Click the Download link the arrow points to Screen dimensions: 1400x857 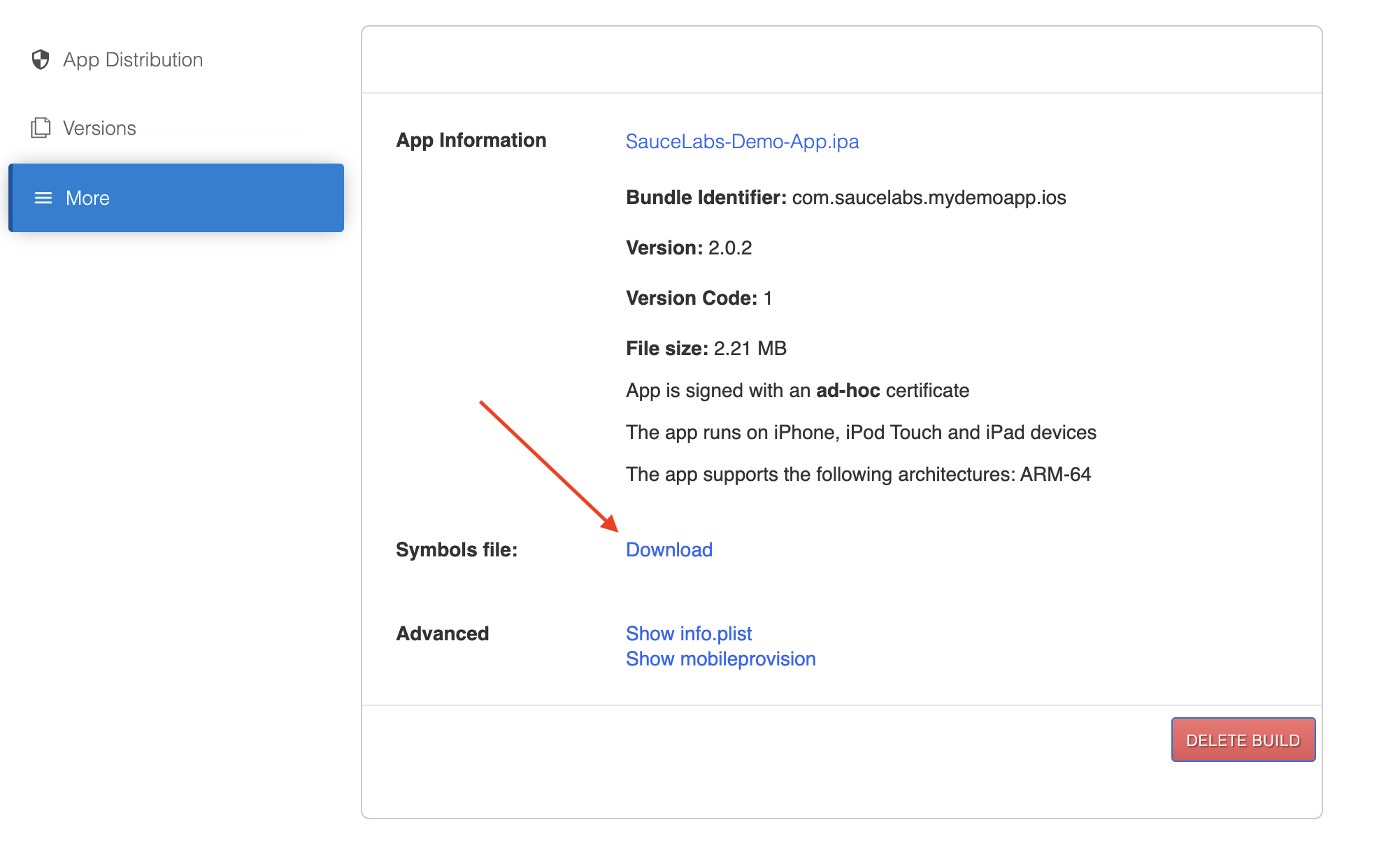pyautogui.click(x=669, y=549)
